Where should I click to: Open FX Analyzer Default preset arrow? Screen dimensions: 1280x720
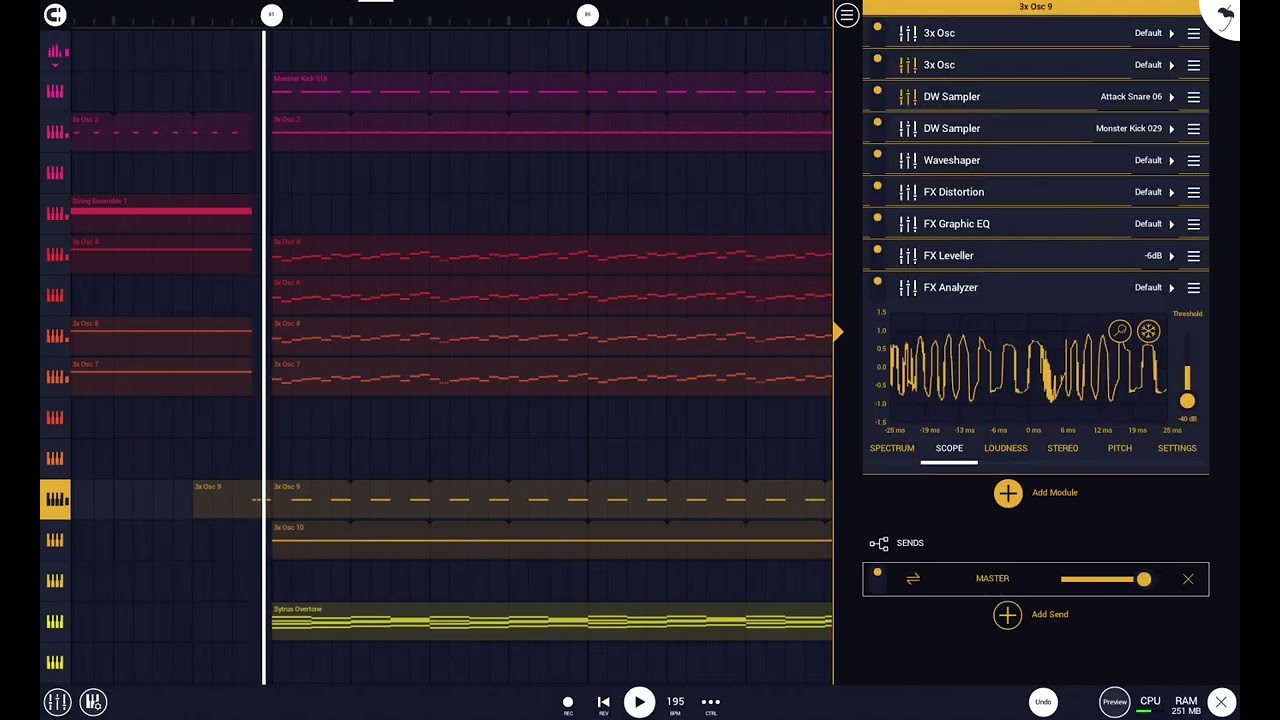(x=1172, y=288)
